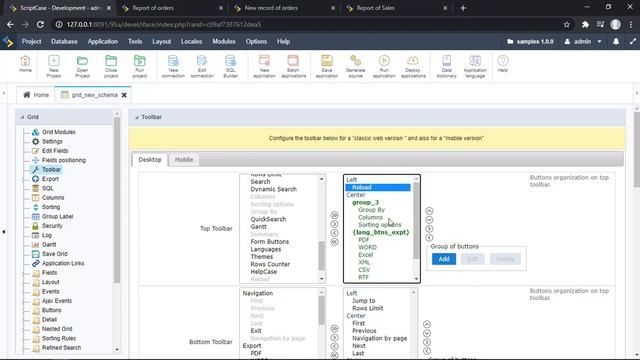
Task: Open Export in the Grid tree
Action: pyautogui.click(x=50, y=179)
